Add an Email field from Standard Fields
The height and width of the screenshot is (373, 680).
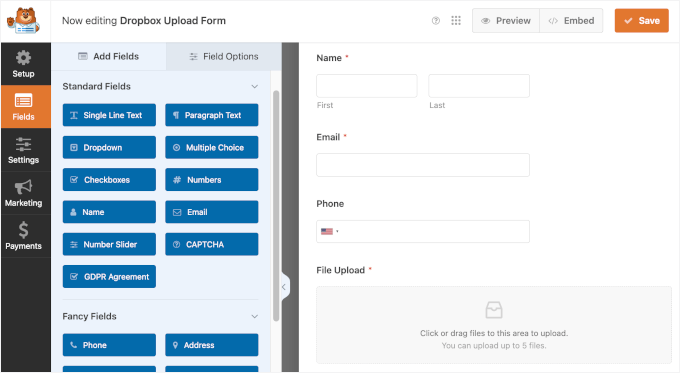click(212, 212)
